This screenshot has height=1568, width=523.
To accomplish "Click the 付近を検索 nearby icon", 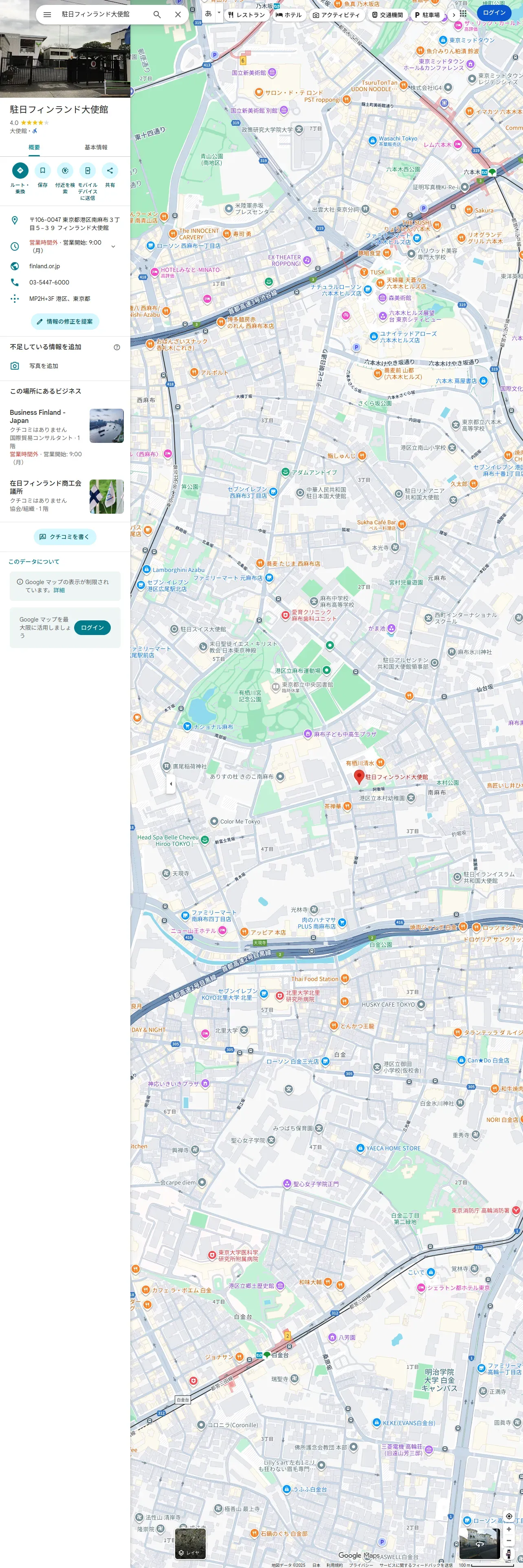I will (65, 171).
